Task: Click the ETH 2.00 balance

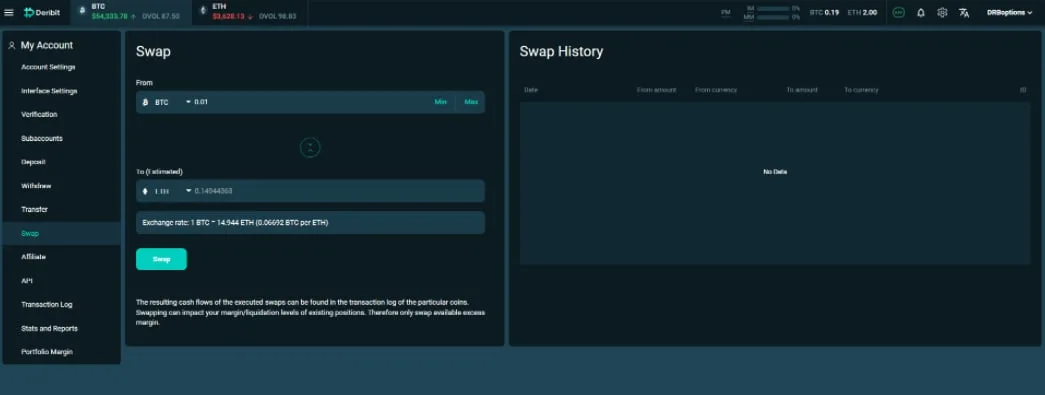Action: [862, 12]
